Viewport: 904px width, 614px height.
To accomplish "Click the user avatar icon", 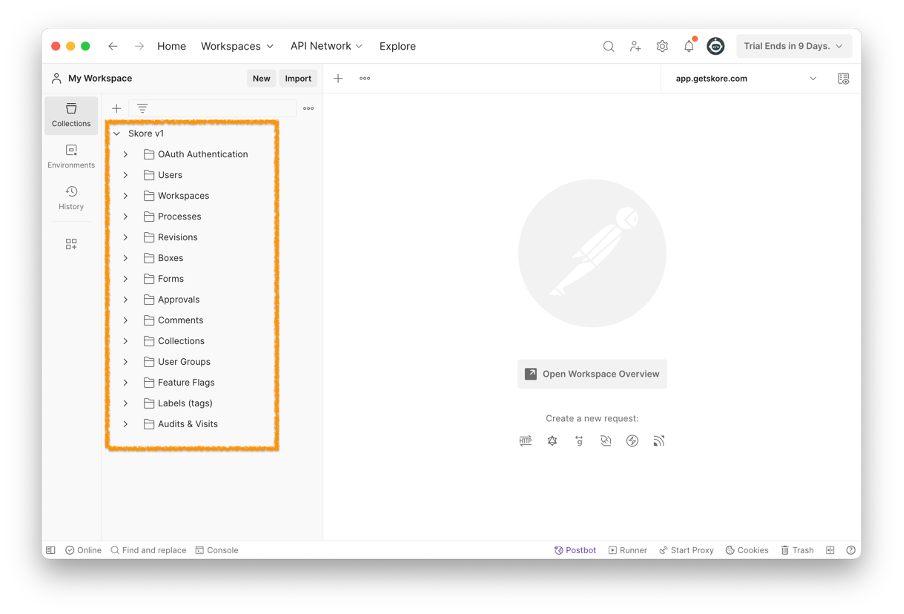I will [x=715, y=46].
